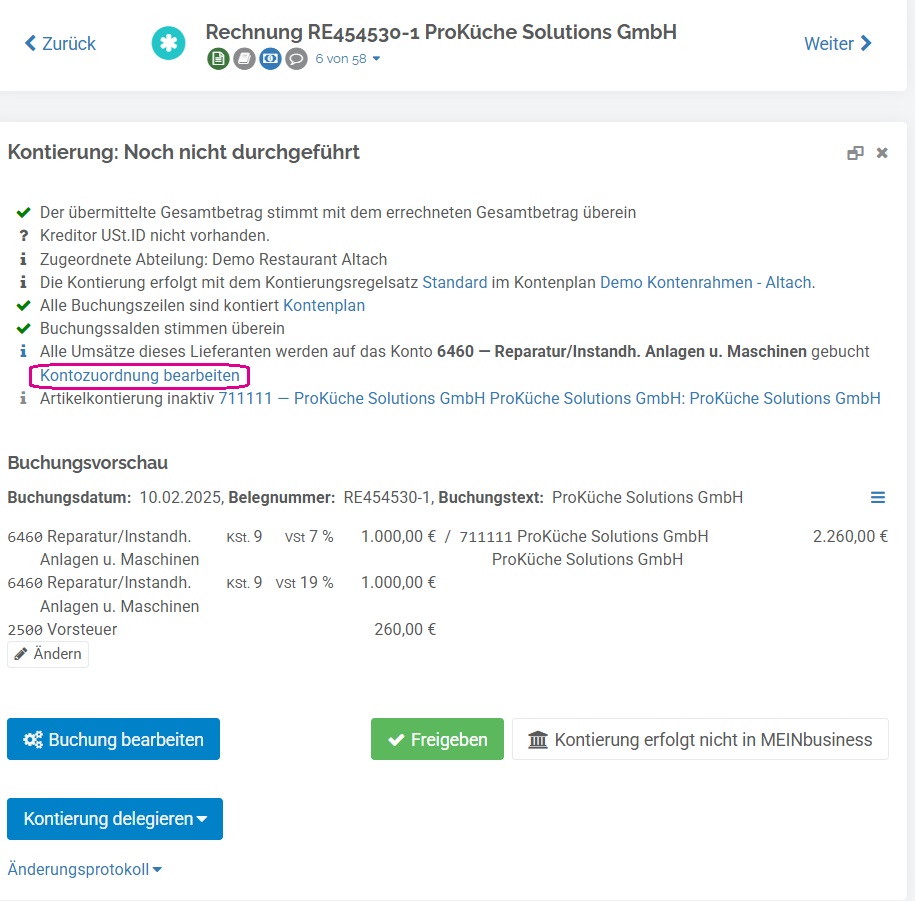
Task: Click info icon beside 'Artikelkontierung inaktiv'
Action: (23, 398)
